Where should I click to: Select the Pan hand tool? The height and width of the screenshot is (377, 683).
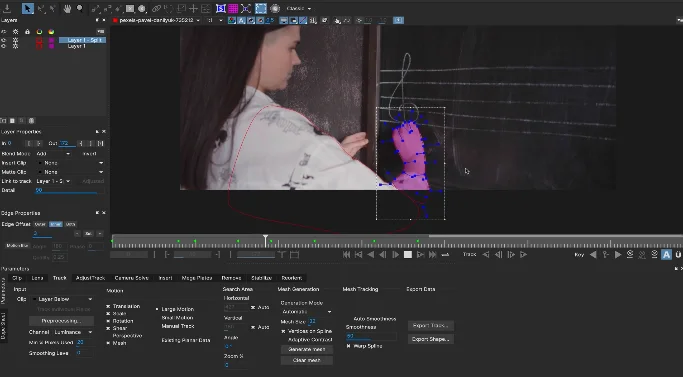pyautogui.click(x=67, y=8)
